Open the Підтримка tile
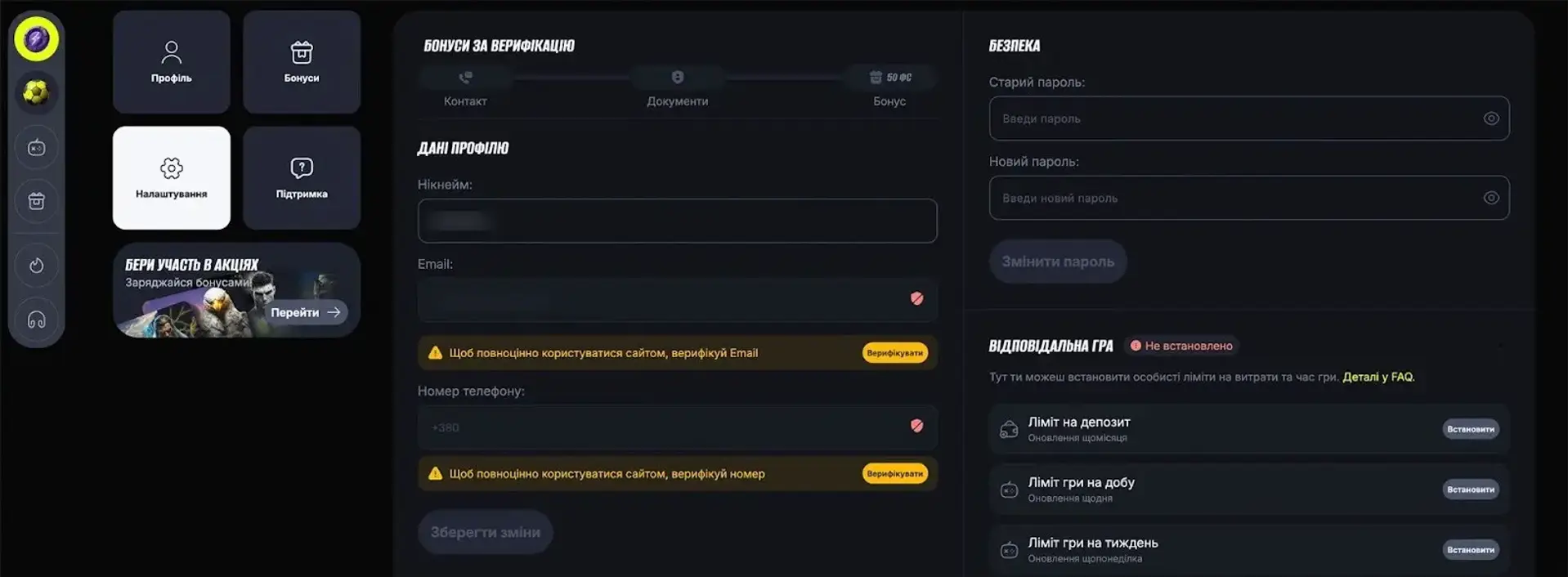The height and width of the screenshot is (577, 1568). tap(302, 177)
